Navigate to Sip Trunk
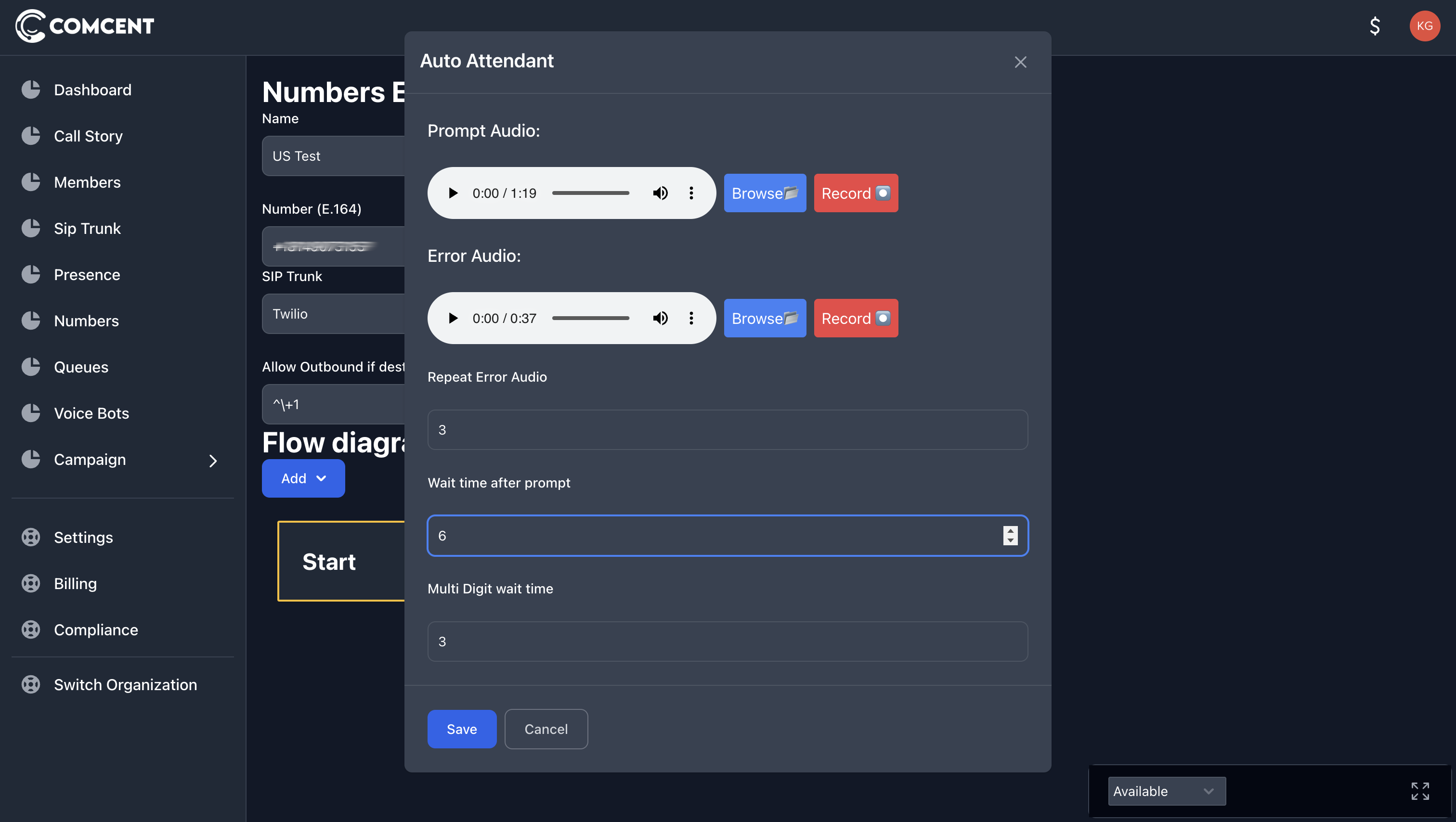Viewport: 1456px width, 822px height. pyautogui.click(x=87, y=228)
